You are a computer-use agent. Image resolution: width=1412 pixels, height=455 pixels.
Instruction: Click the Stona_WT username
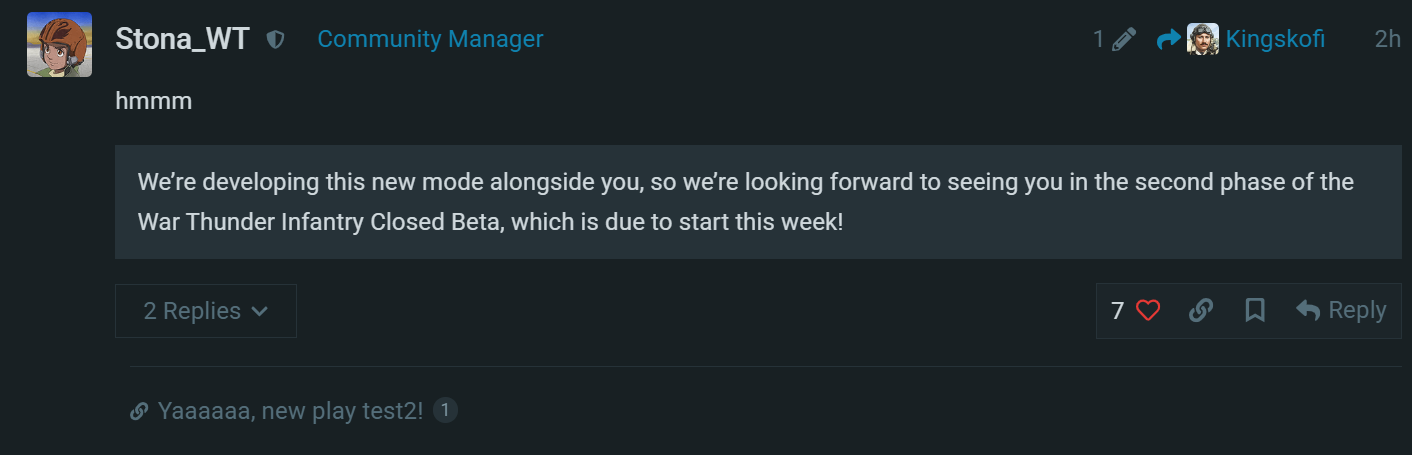[182, 39]
